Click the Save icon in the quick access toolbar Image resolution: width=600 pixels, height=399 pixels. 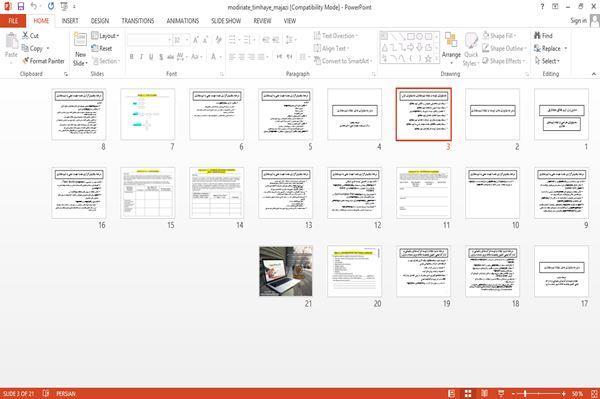pos(21,7)
